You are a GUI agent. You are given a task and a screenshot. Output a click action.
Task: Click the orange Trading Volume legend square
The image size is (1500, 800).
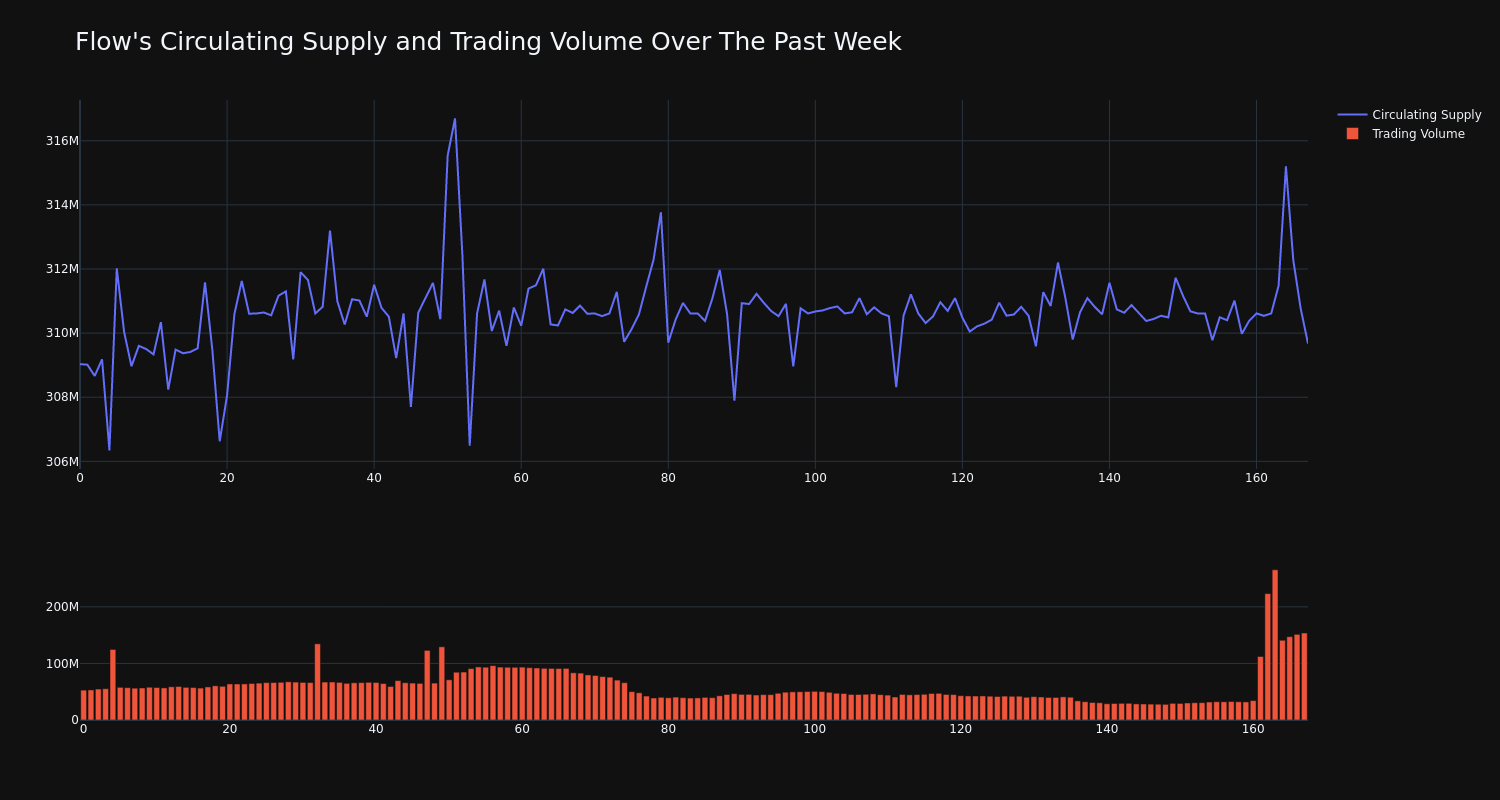pyautogui.click(x=1352, y=134)
